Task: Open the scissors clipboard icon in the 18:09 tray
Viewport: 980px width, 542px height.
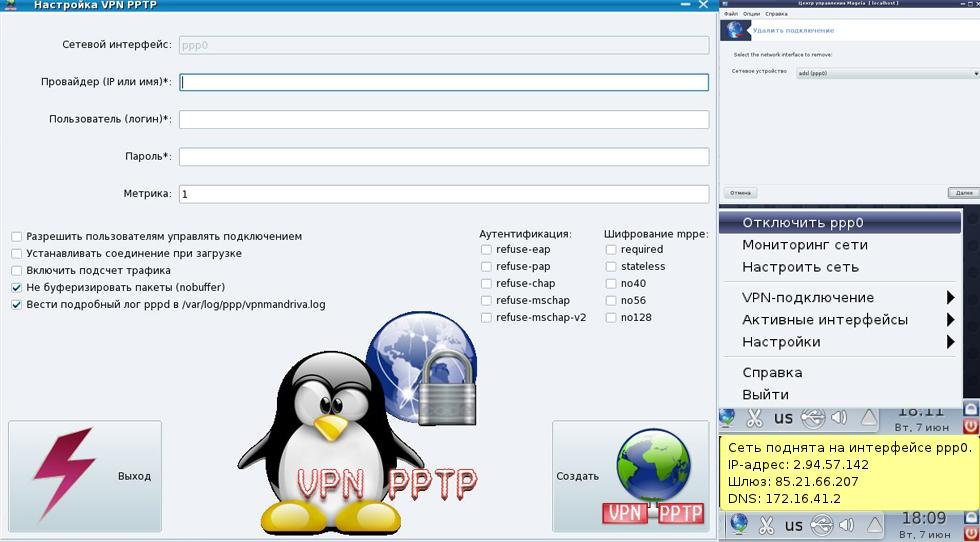Action: [x=766, y=524]
